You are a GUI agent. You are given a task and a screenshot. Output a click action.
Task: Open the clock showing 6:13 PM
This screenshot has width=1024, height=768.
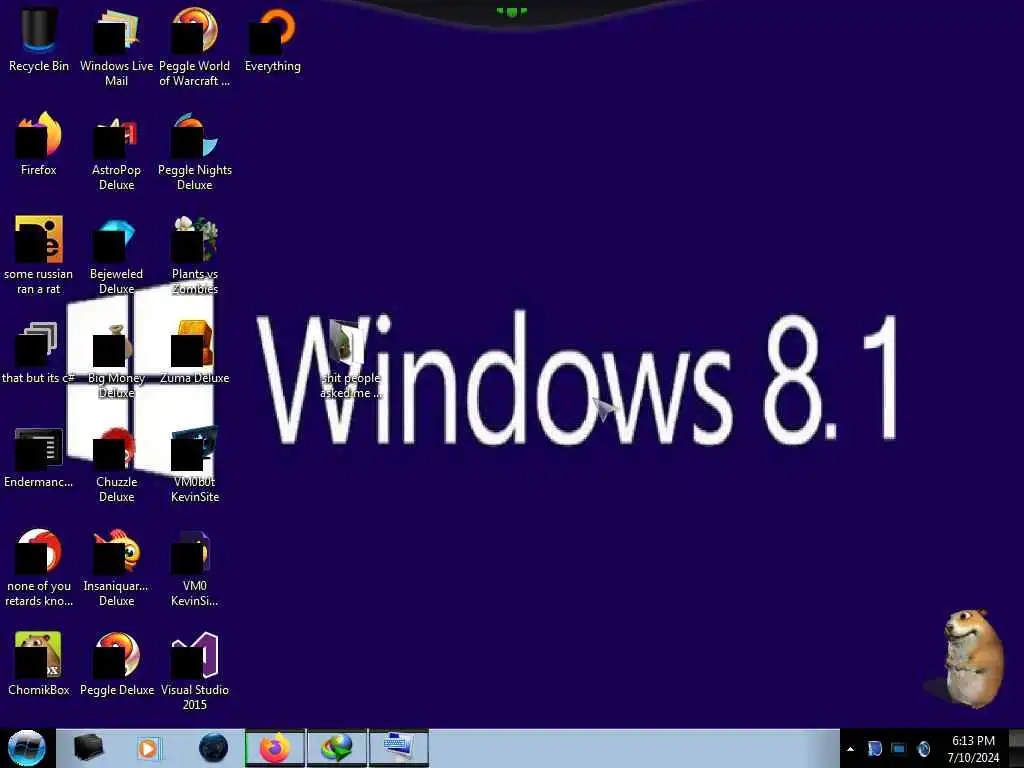coord(973,748)
